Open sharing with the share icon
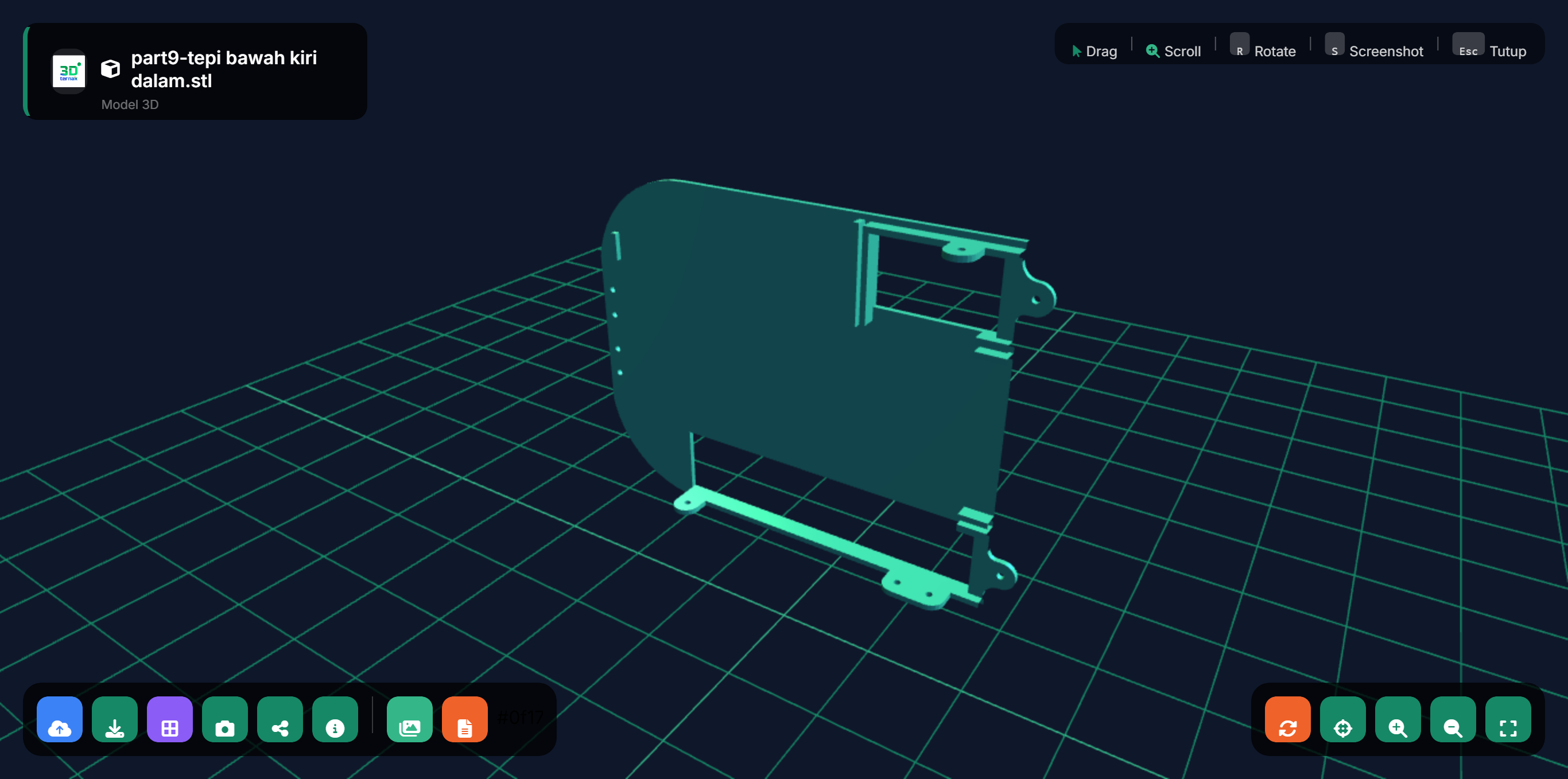This screenshot has width=1568, height=779. coord(280,719)
